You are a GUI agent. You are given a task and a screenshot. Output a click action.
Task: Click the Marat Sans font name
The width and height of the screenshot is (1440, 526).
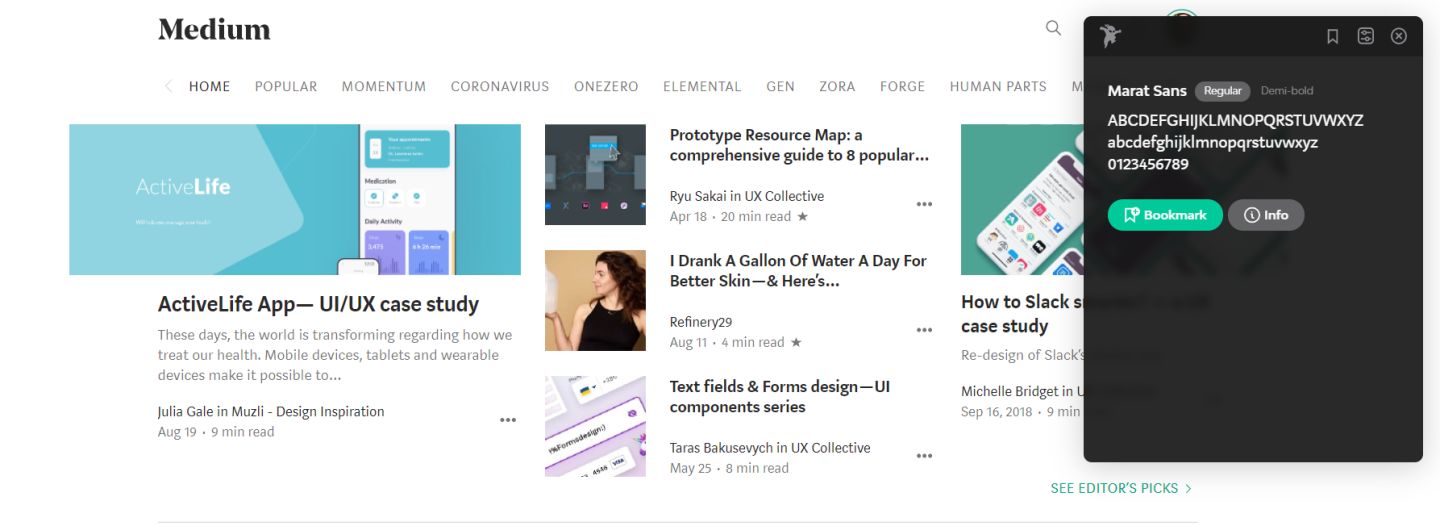(x=1147, y=91)
